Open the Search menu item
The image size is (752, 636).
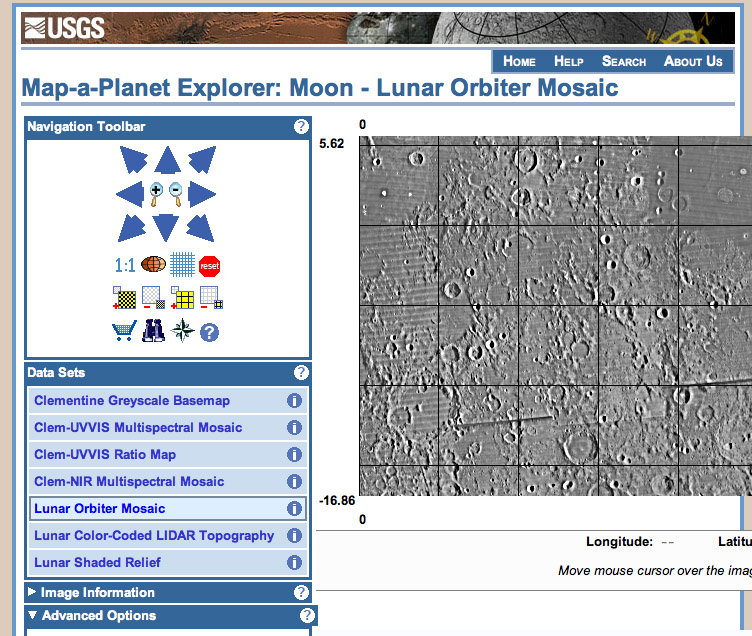624,61
